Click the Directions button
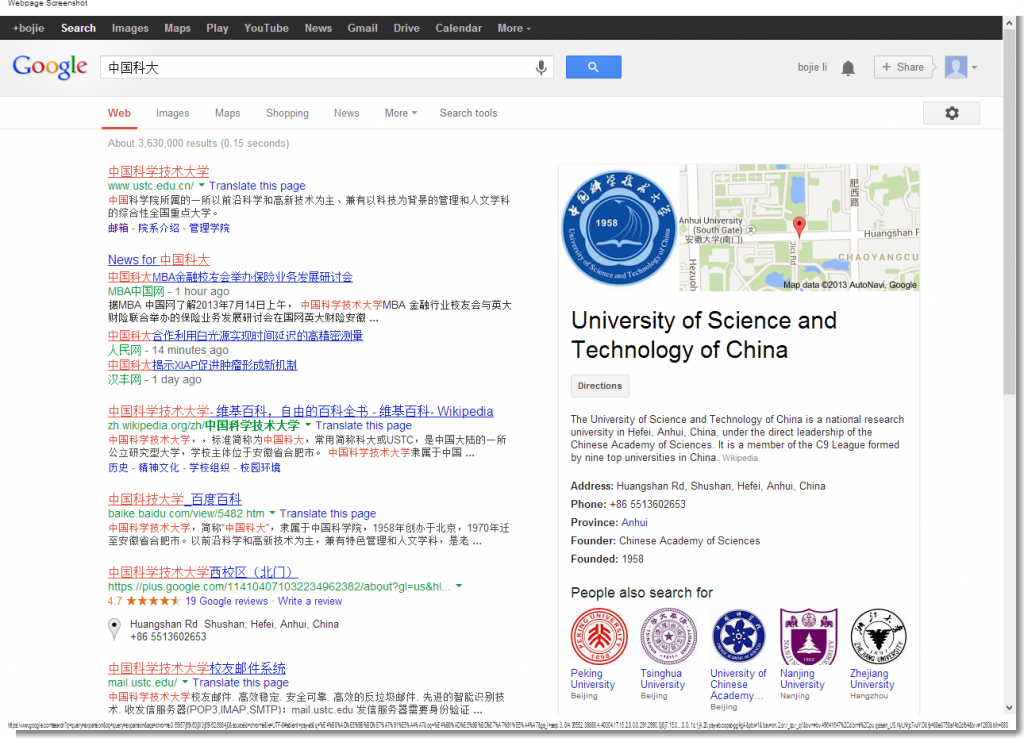 click(599, 386)
